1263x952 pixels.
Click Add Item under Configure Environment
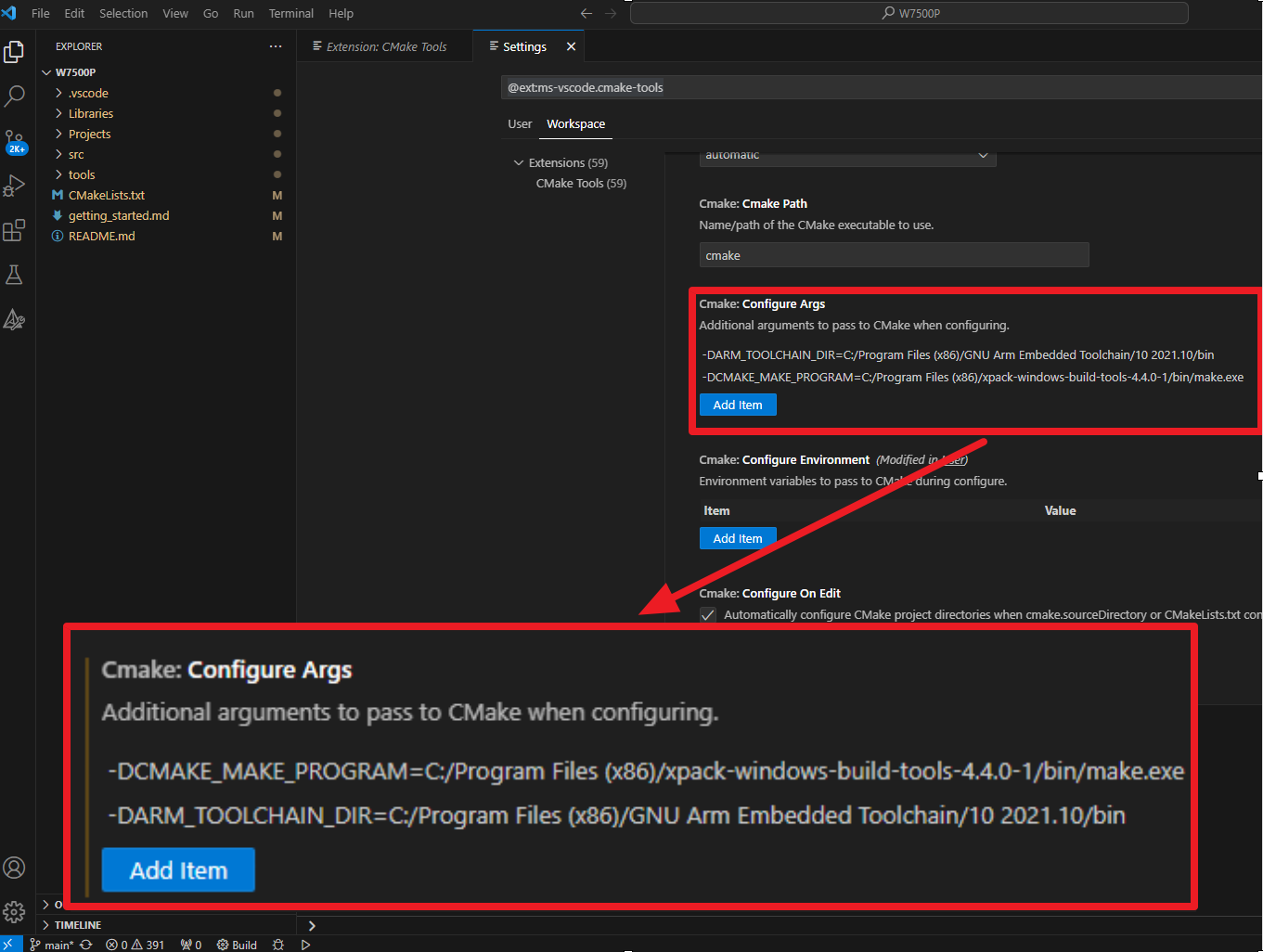(x=738, y=538)
